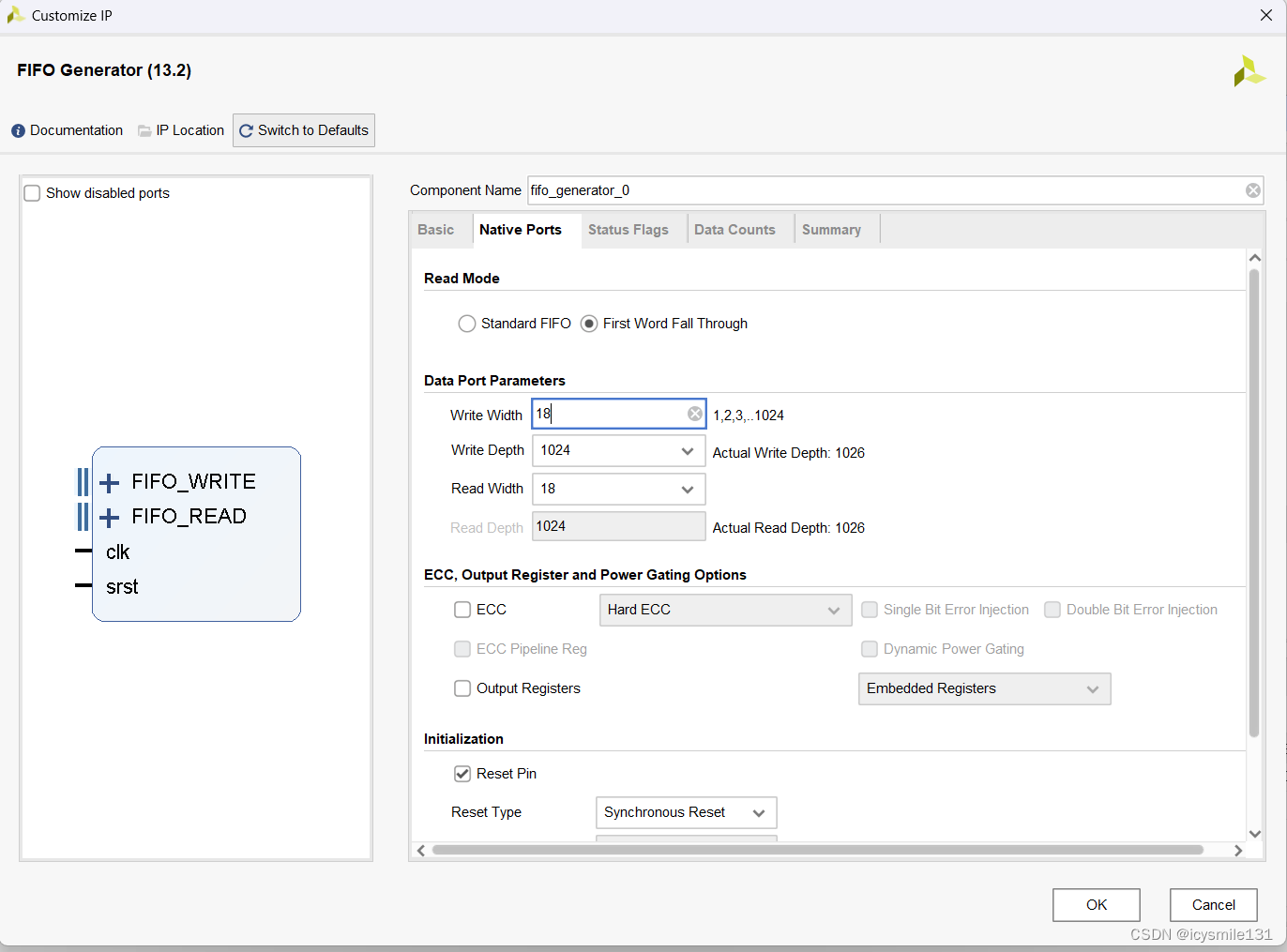Close the Customize IP dialog
The height and width of the screenshot is (952, 1287).
coord(1266,15)
